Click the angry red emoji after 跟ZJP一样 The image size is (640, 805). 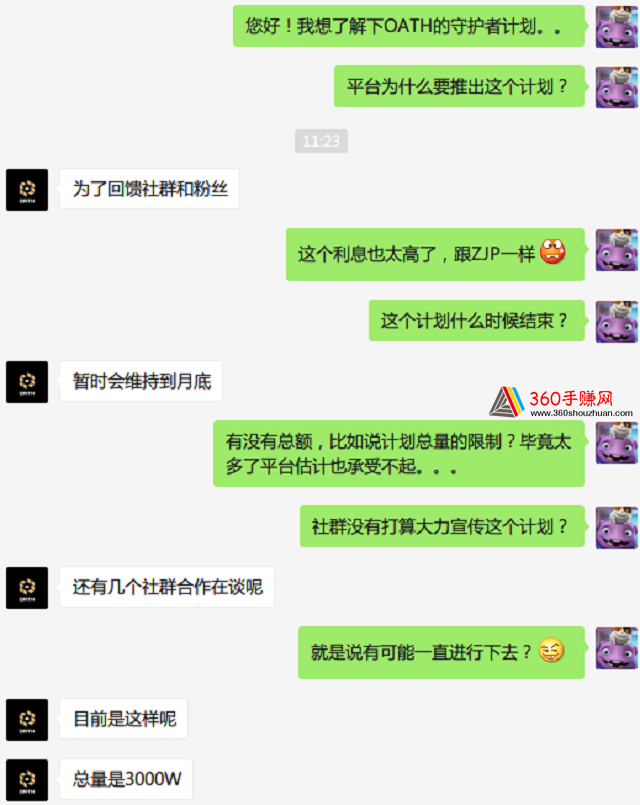click(553, 252)
